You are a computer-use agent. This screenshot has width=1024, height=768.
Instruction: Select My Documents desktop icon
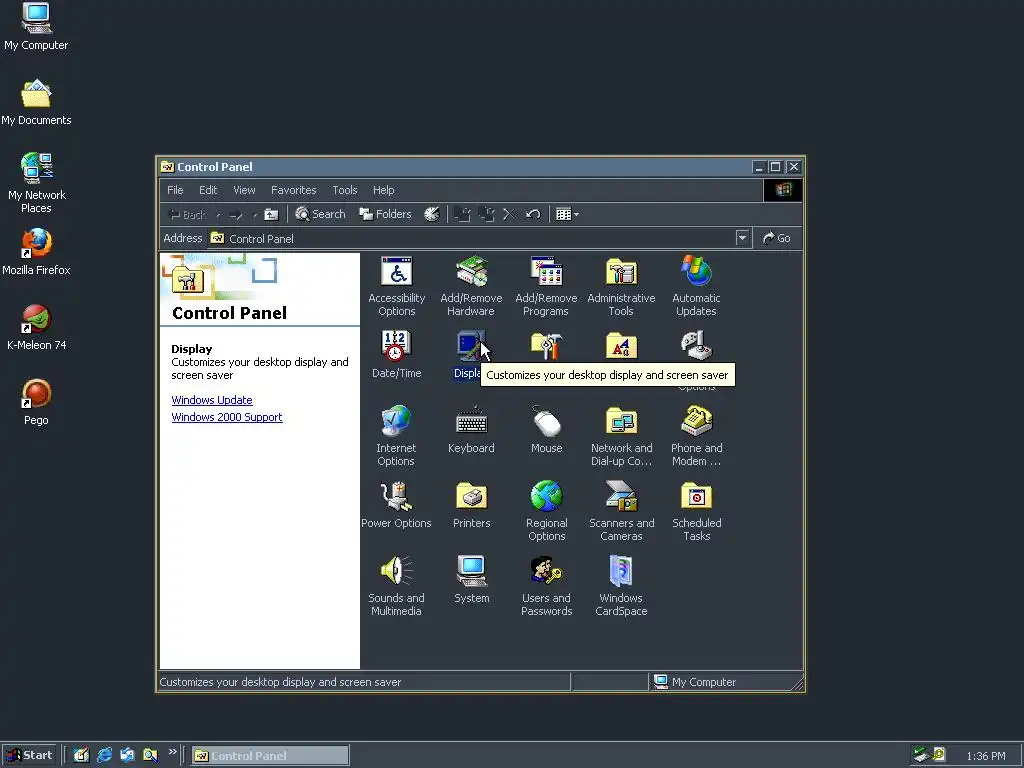coord(36,103)
